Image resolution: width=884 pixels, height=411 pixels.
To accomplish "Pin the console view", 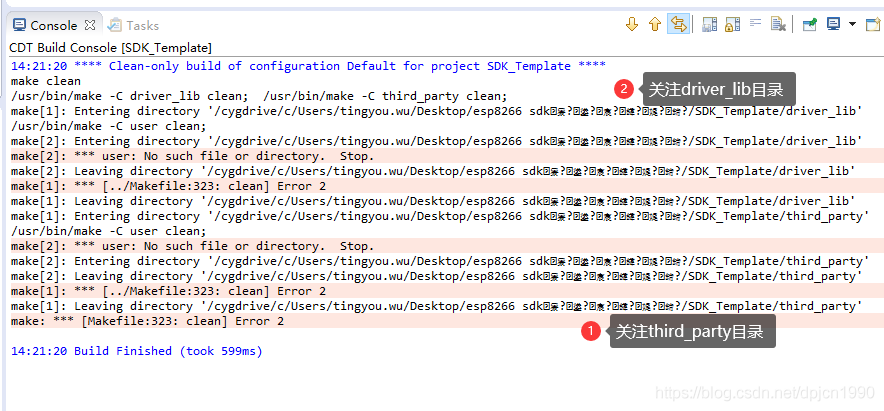I will click(810, 24).
